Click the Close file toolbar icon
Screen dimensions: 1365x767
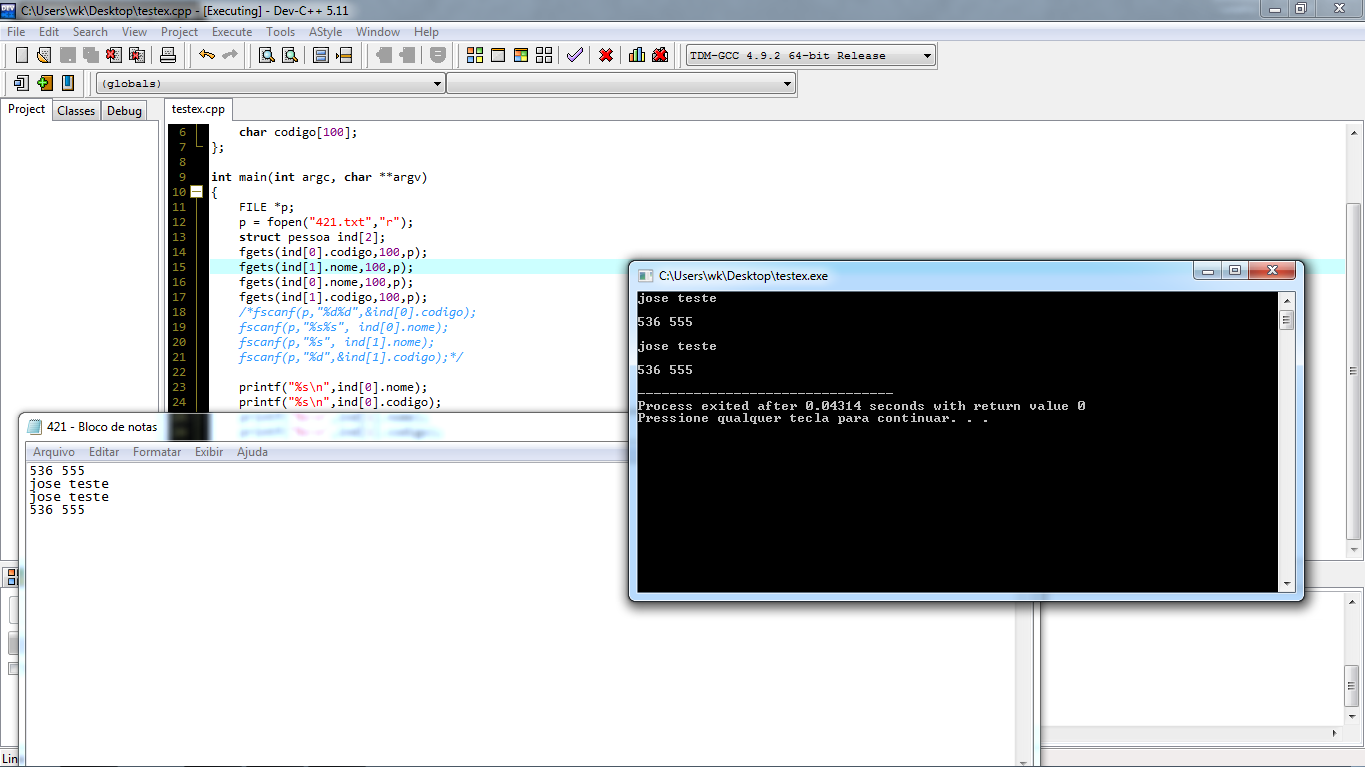point(114,55)
